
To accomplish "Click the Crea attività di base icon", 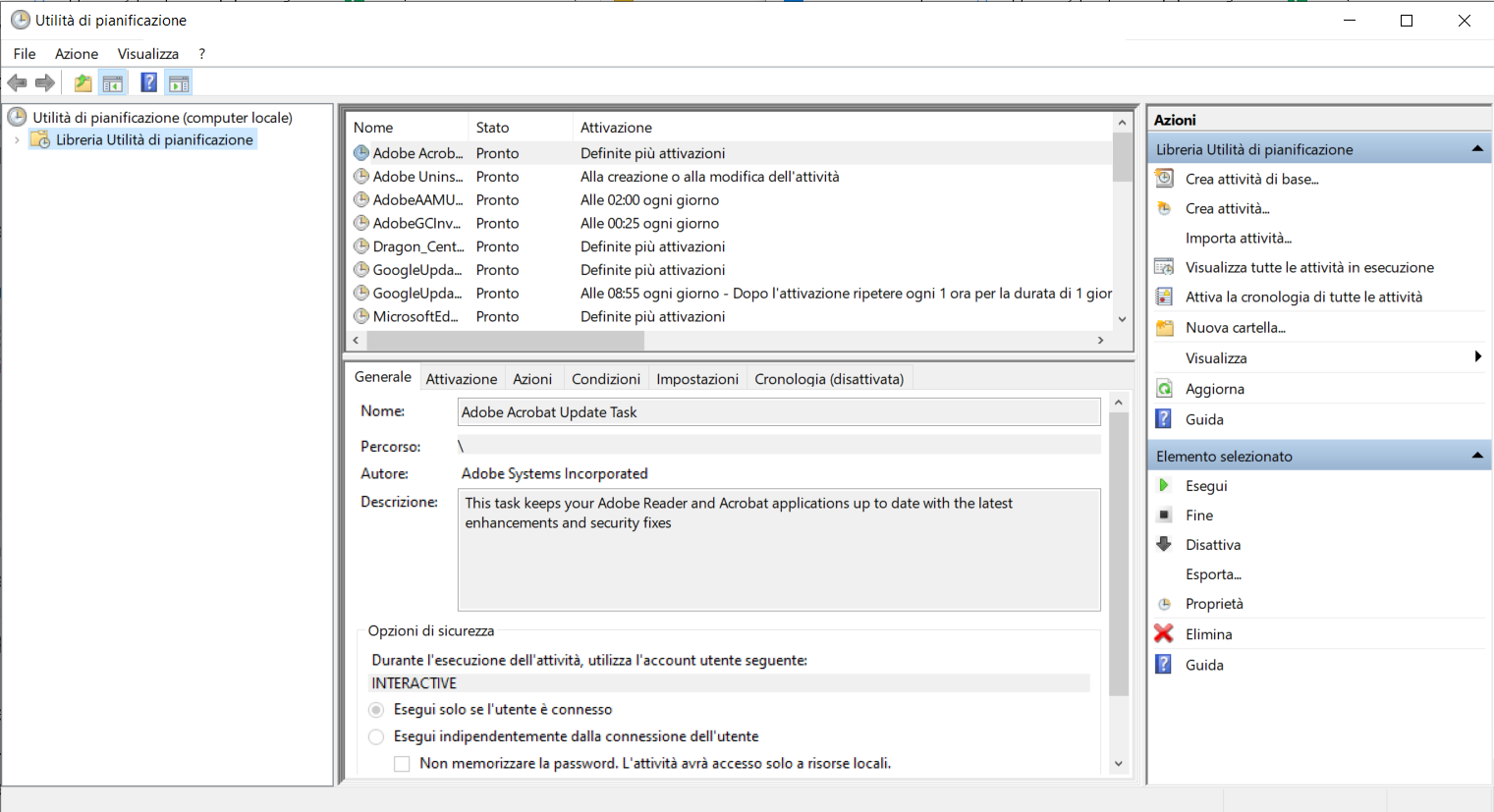I will (x=1164, y=178).
